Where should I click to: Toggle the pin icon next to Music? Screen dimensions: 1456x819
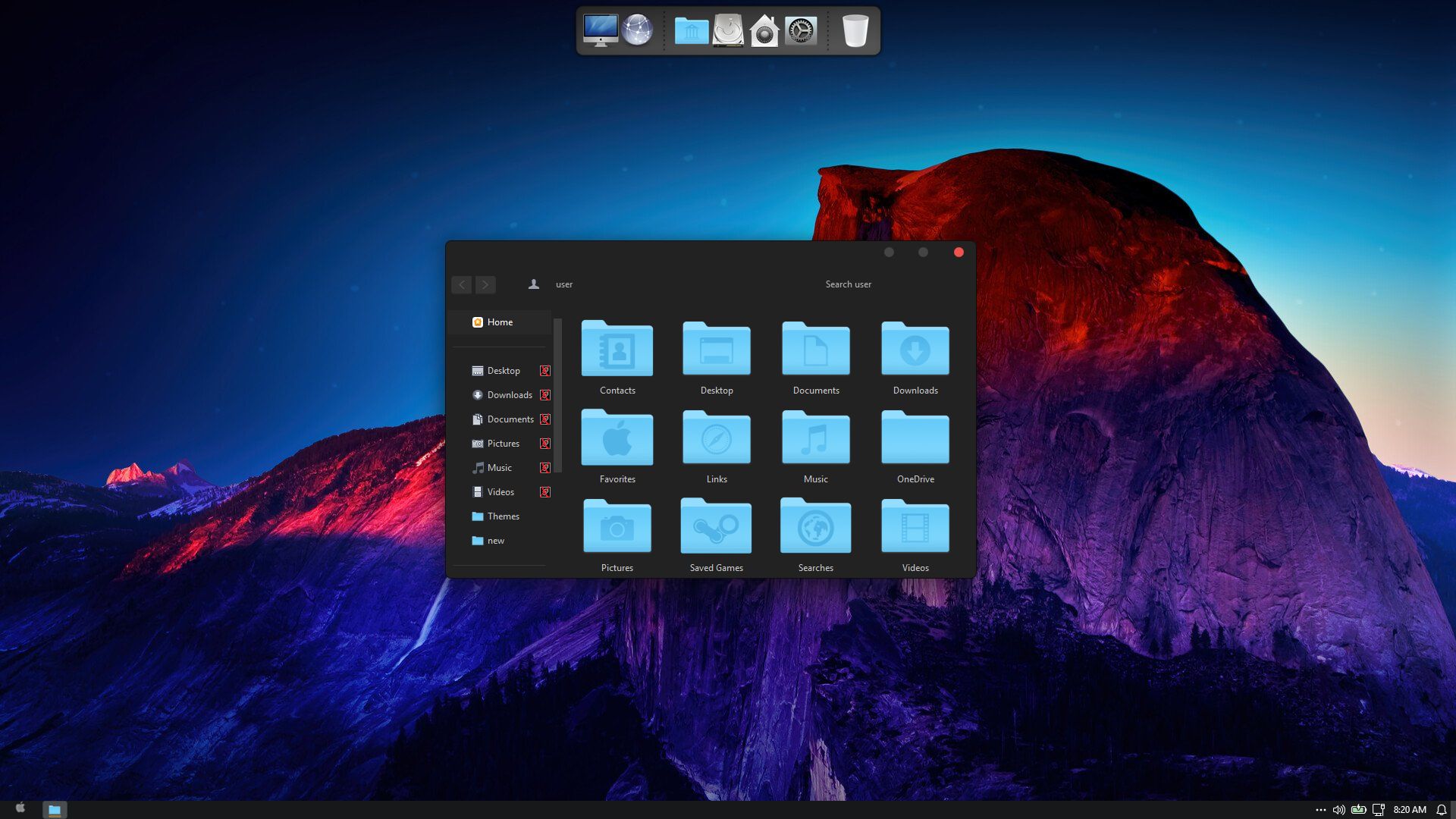coord(544,468)
